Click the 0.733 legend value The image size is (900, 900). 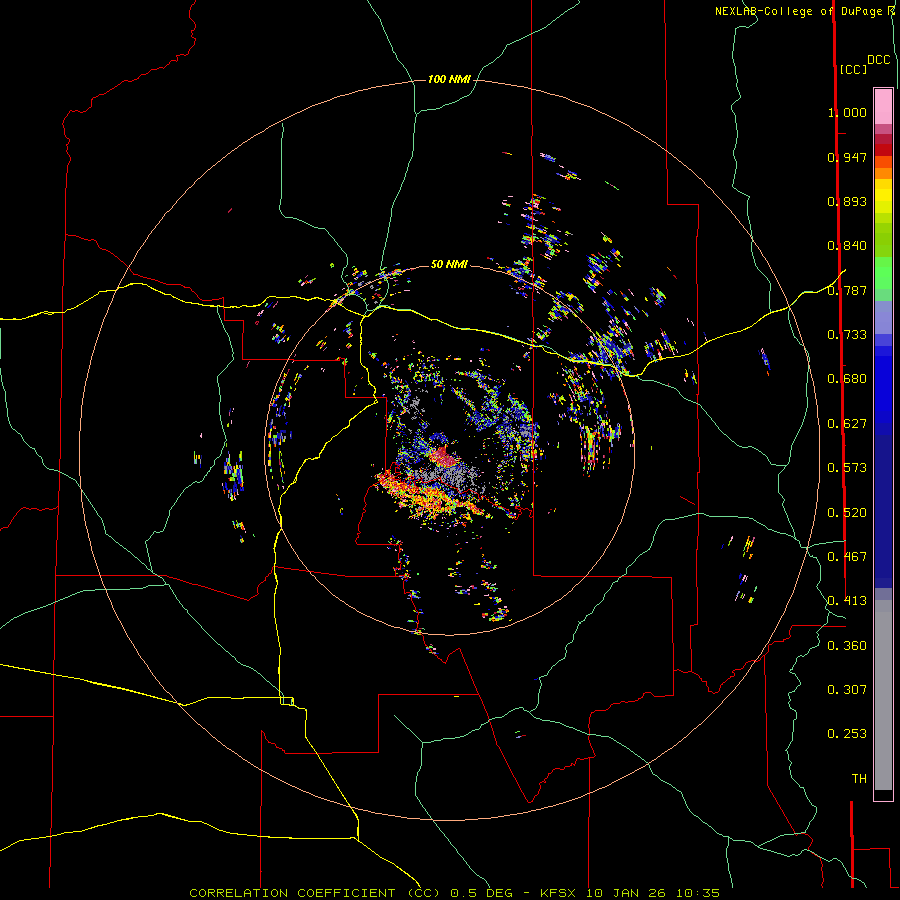click(847, 335)
